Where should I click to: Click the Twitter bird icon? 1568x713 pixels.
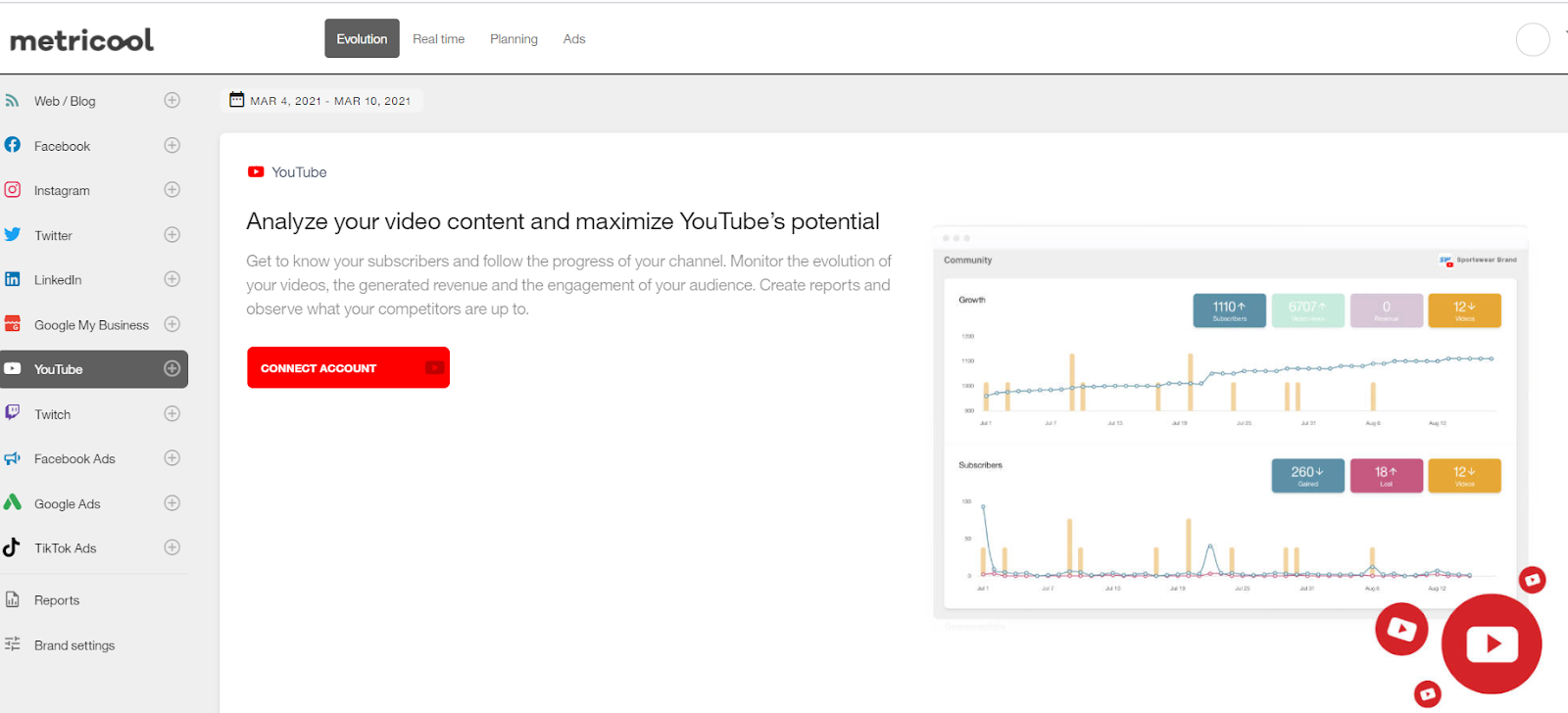12,234
